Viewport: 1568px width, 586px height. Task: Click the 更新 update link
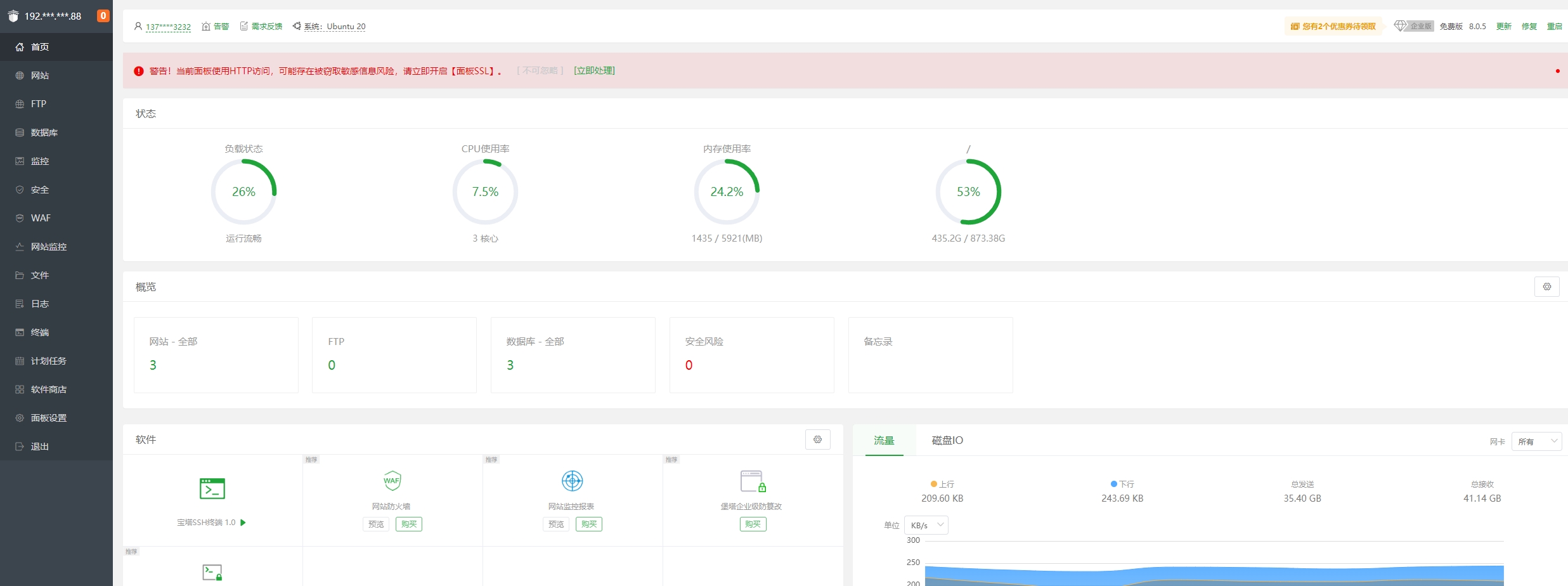tap(1504, 27)
